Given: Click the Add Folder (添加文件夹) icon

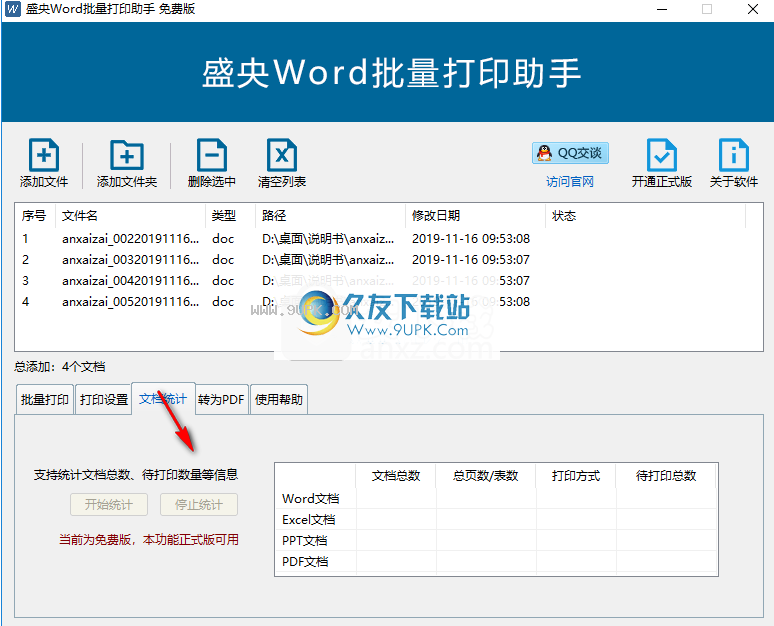Looking at the screenshot, I should 127,155.
